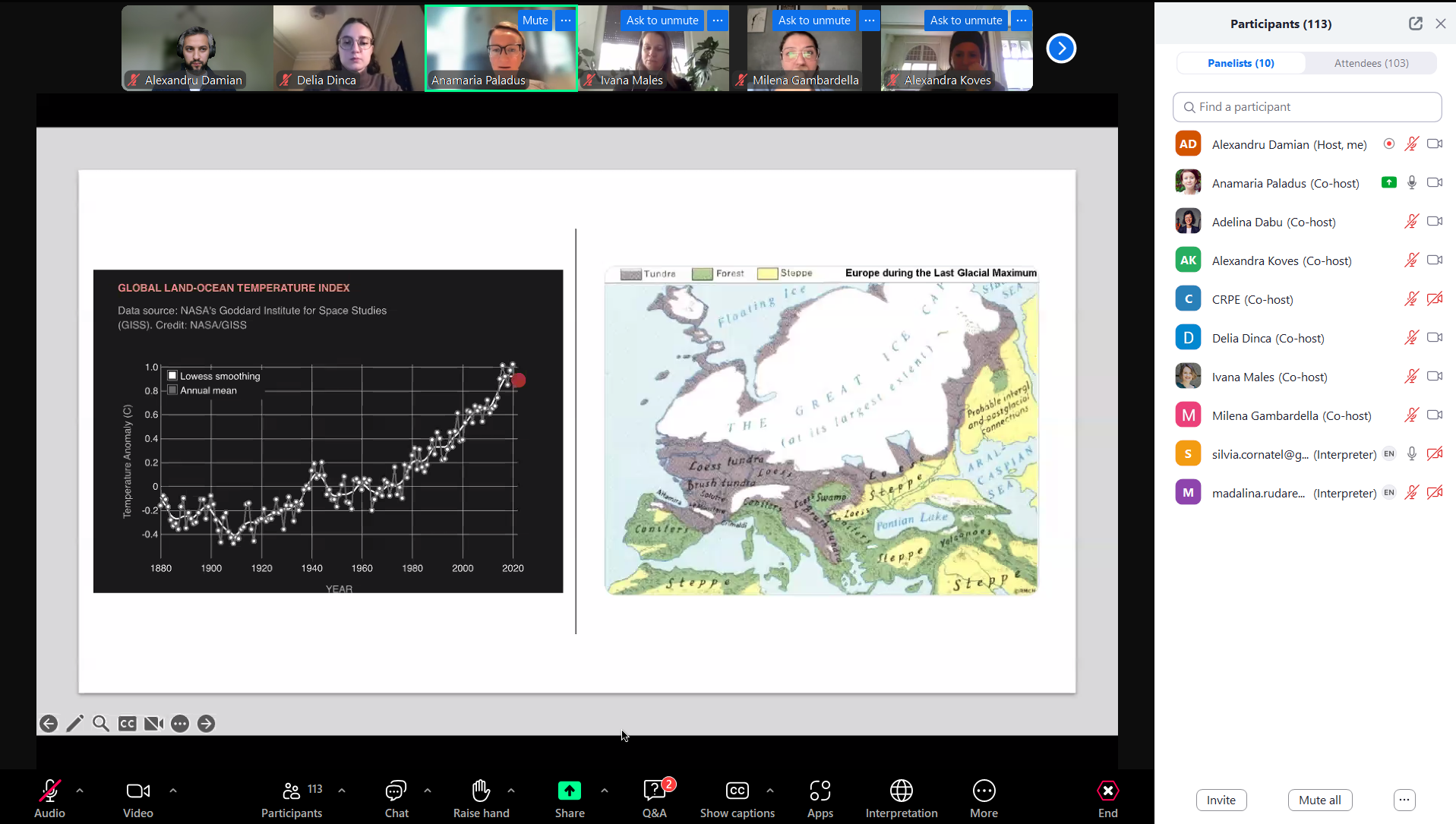Switch to the Attendees (103) tab
The height and width of the screenshot is (824, 1456).
(x=1371, y=63)
